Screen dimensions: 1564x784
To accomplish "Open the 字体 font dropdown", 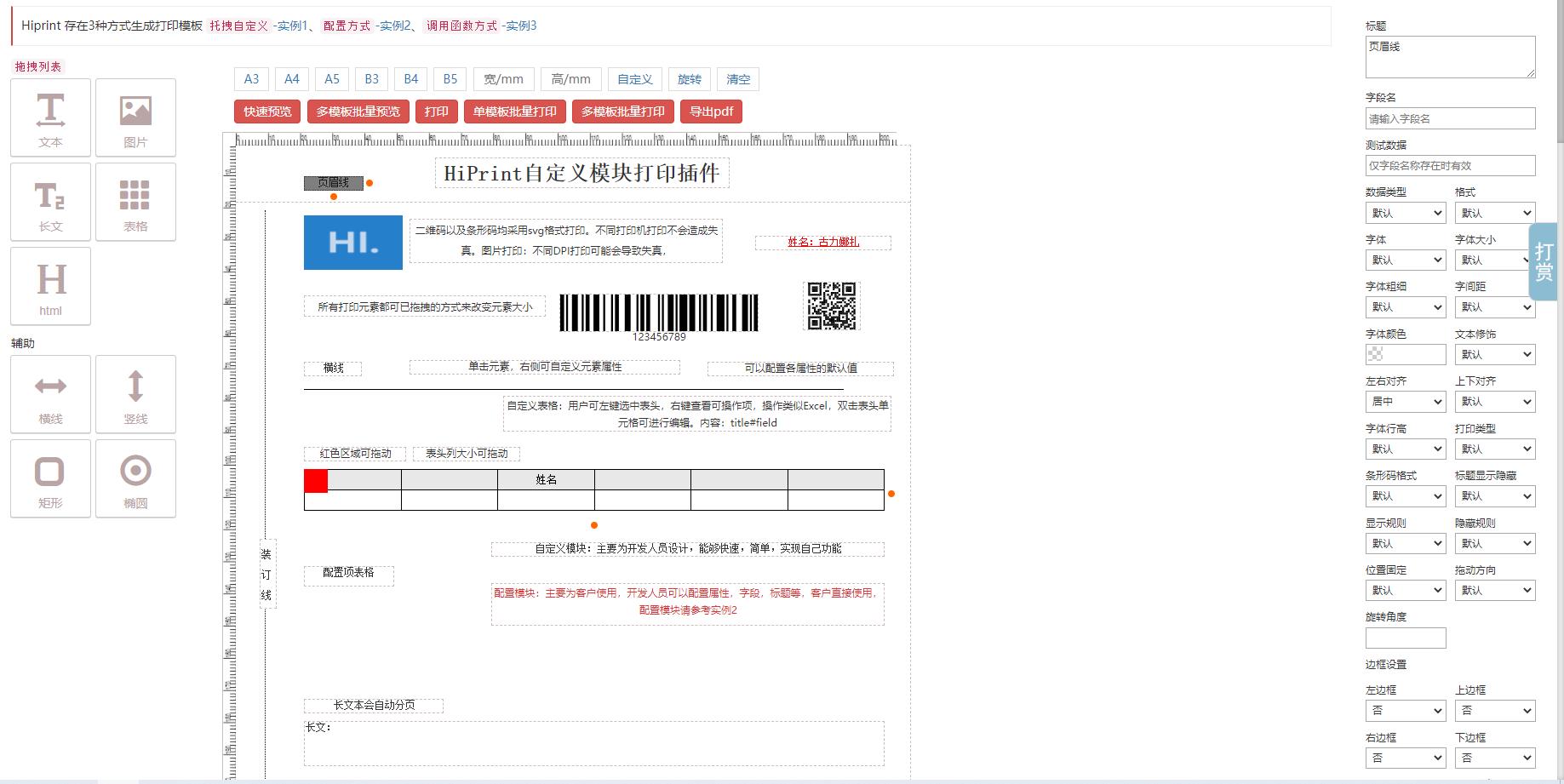I will pyautogui.click(x=1406, y=260).
